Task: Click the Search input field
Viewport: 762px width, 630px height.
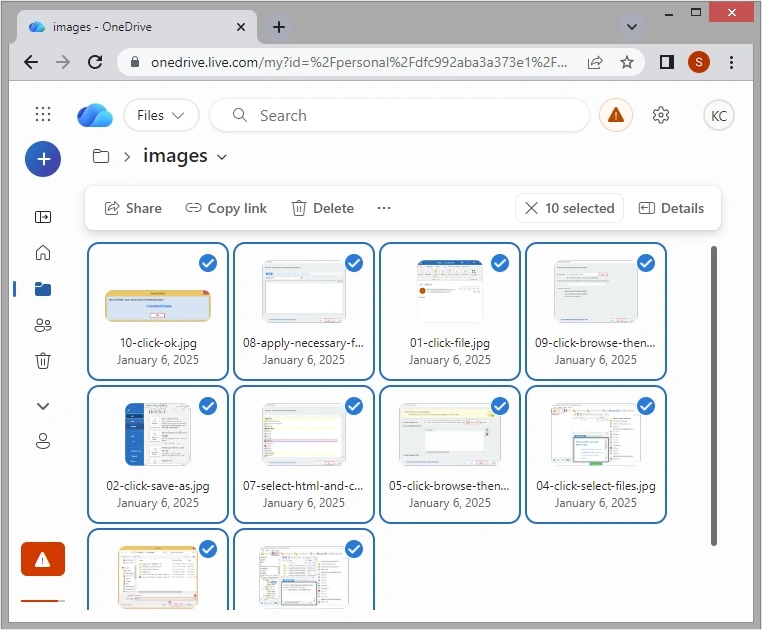Action: coord(399,115)
